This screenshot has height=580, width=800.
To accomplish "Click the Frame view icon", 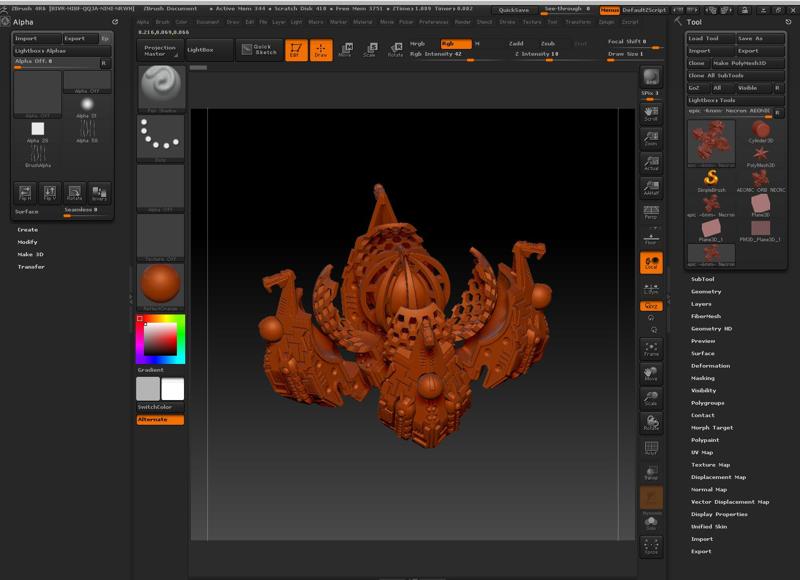I will [x=651, y=347].
